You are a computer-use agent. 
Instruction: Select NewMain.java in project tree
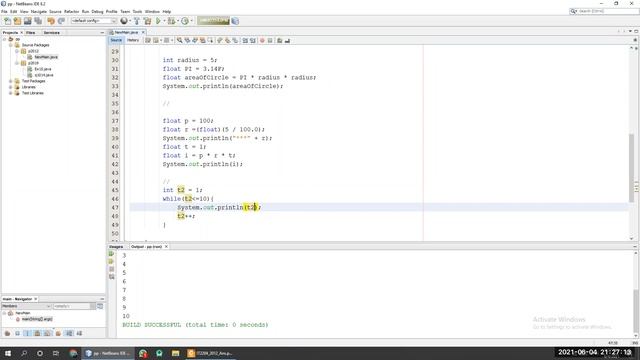click(x=46, y=57)
